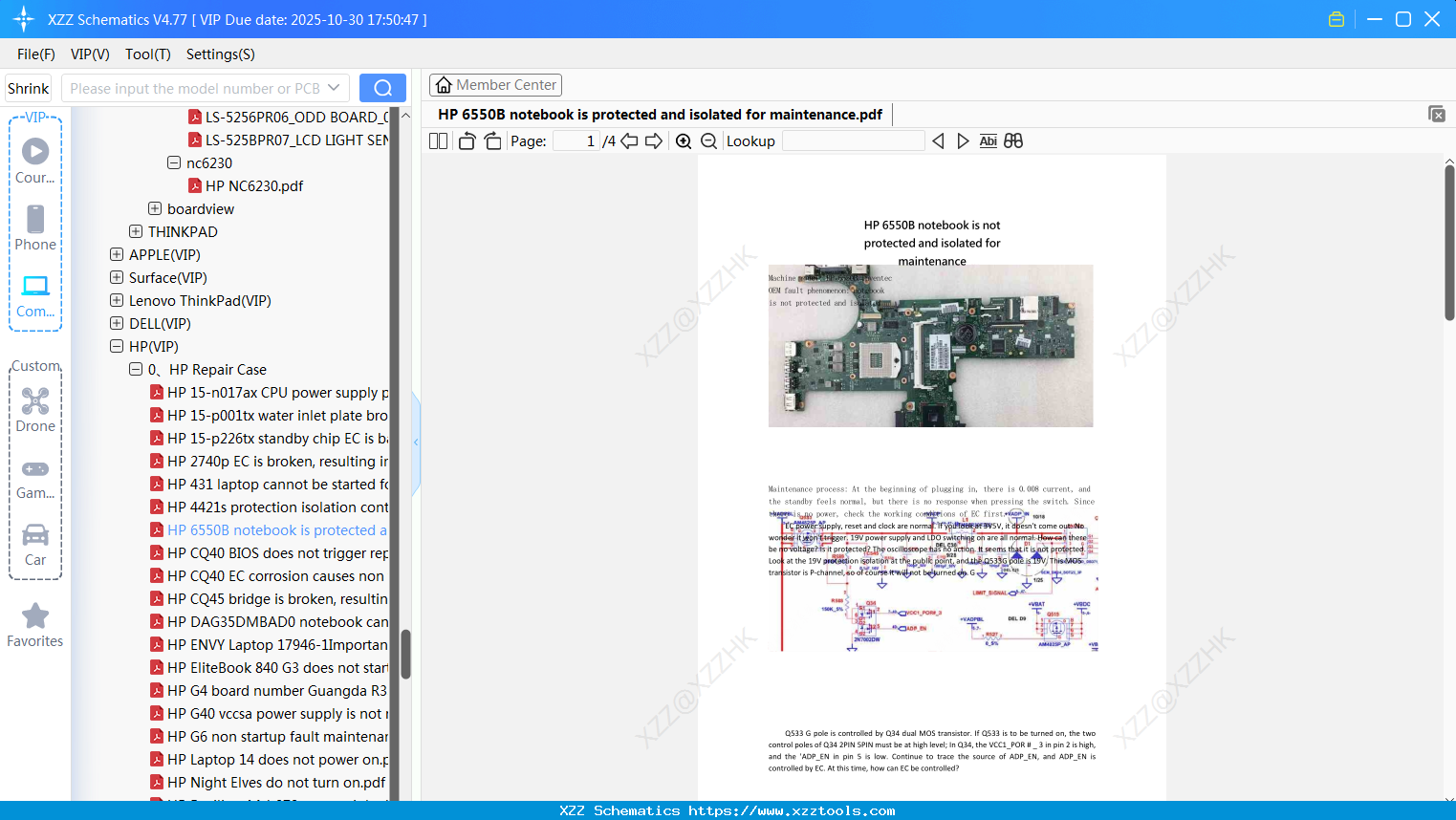Click the PDF viewer vertical scrollbar thumb
1456x820 pixels.
click(x=1449, y=243)
